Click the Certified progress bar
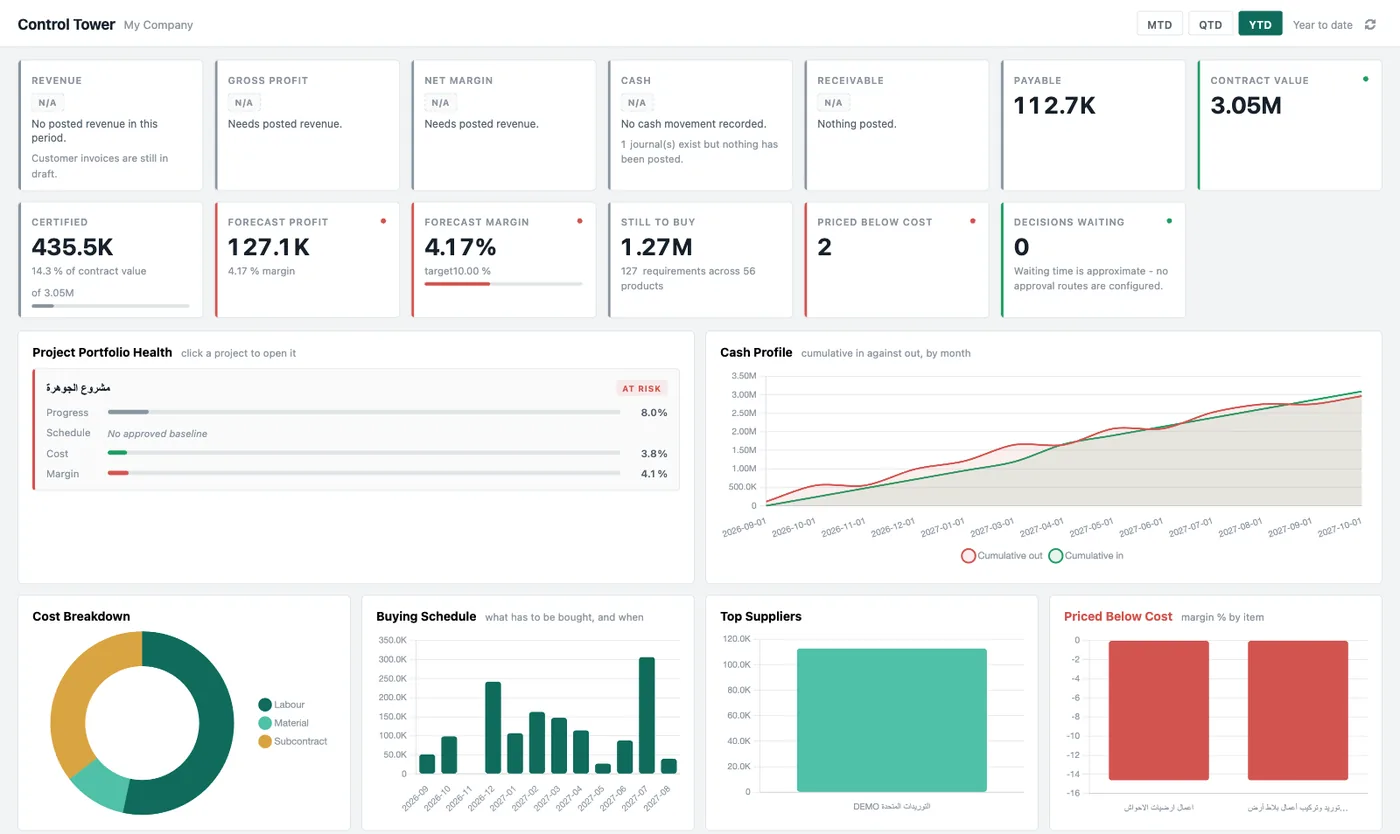 (x=110, y=306)
